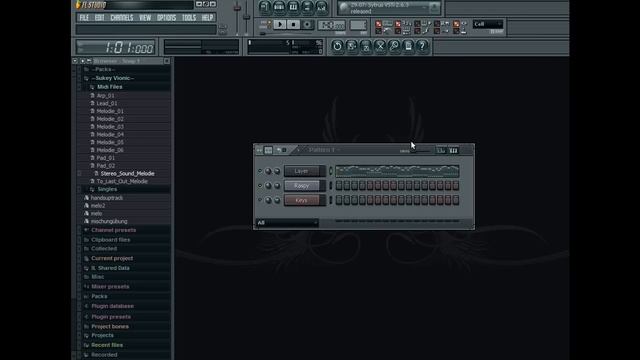
Task: Click the news panel button beside Sytrus notice
Action: (x=434, y=7)
